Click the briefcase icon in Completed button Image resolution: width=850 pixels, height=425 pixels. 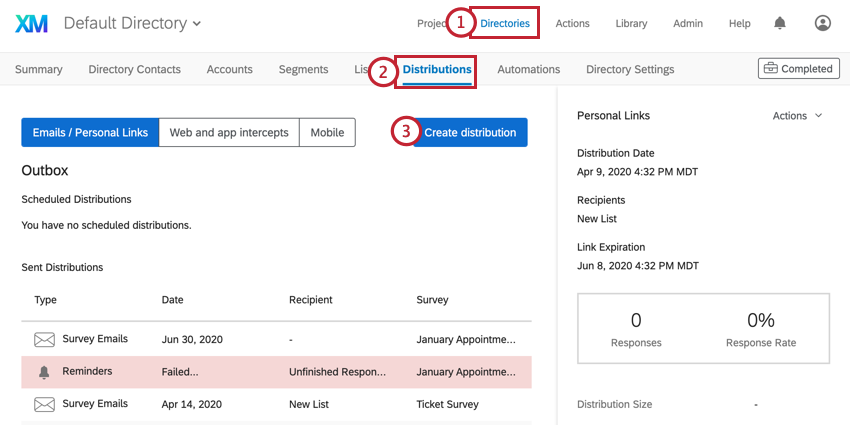(x=770, y=69)
